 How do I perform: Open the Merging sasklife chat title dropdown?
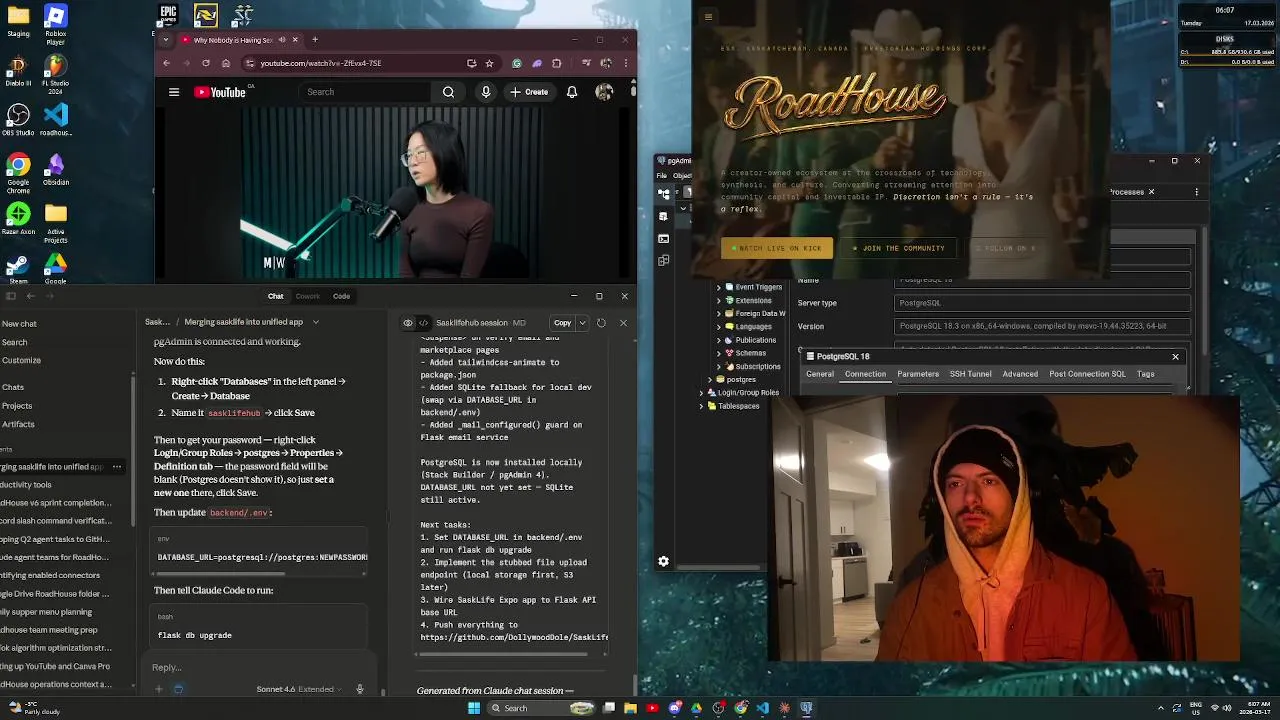(315, 322)
